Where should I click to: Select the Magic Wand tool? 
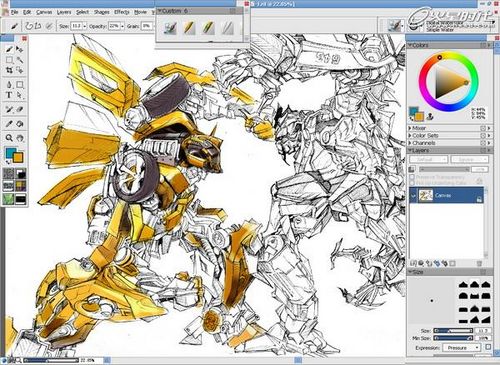20,60
